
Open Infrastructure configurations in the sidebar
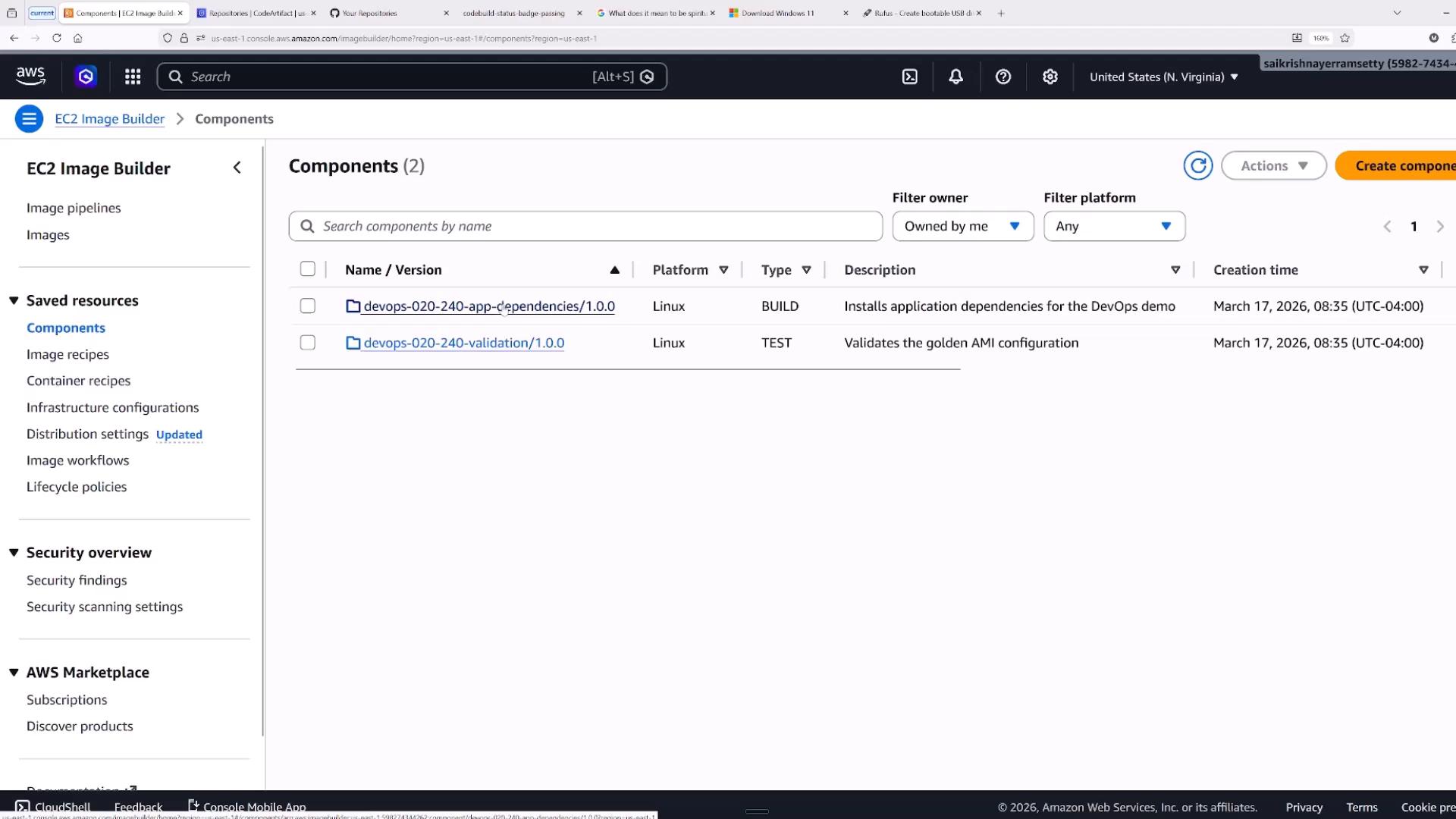pos(112,407)
